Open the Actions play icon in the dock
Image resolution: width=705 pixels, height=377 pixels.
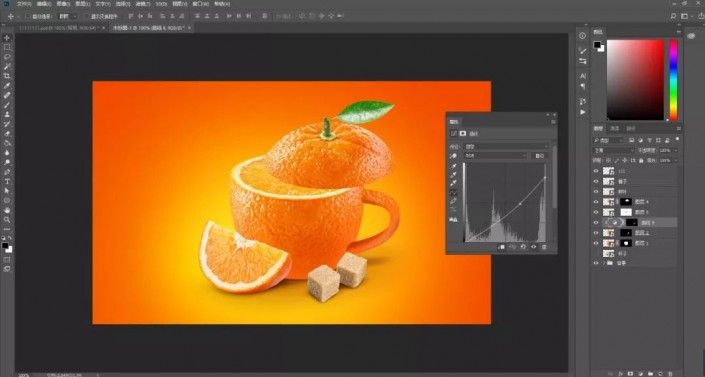[583, 112]
